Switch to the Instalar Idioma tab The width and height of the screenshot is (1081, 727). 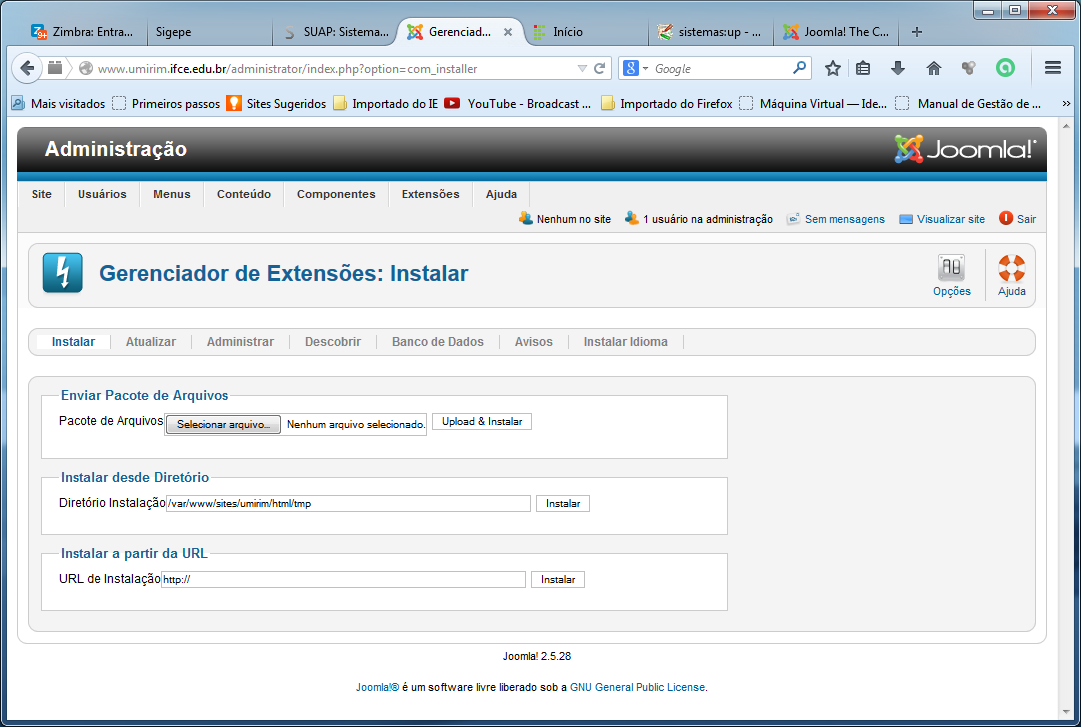tap(625, 342)
